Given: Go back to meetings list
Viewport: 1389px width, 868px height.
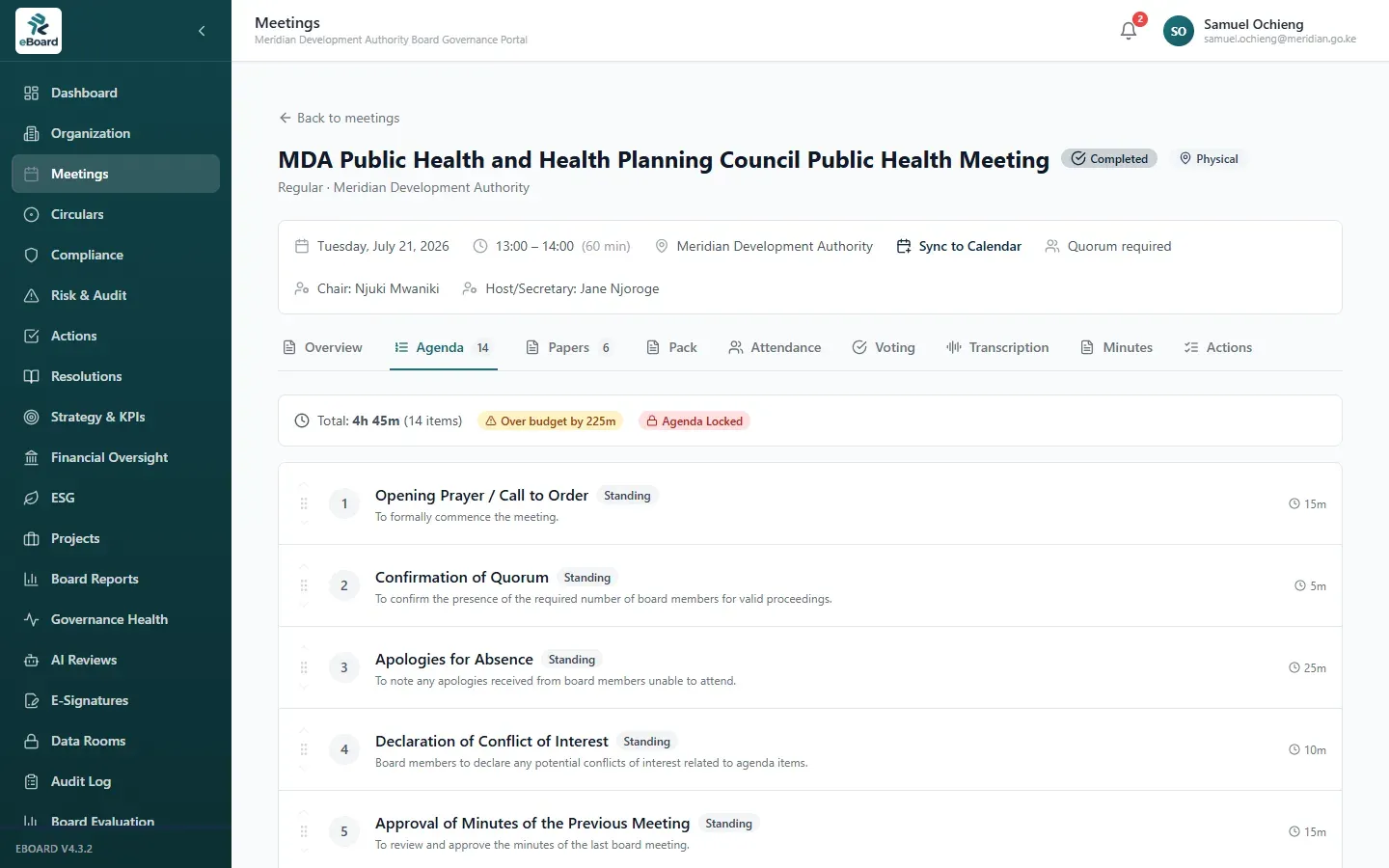Looking at the screenshot, I should click(x=339, y=118).
